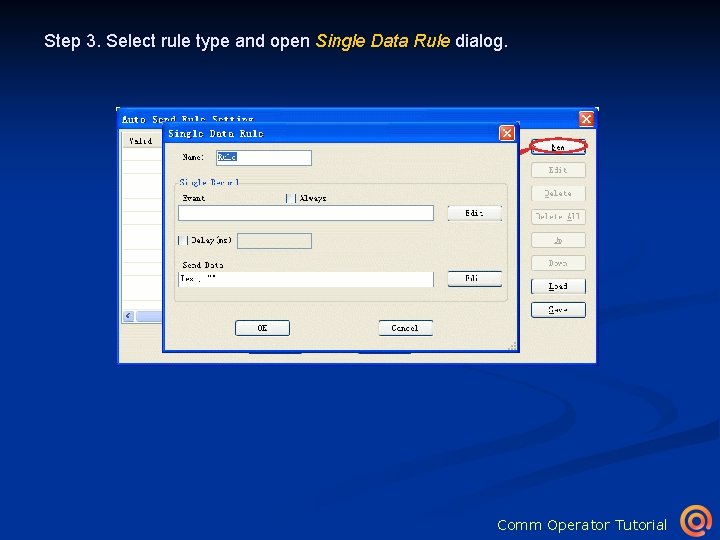Confirm the rule with OK
The height and width of the screenshot is (540, 720).
(262, 328)
